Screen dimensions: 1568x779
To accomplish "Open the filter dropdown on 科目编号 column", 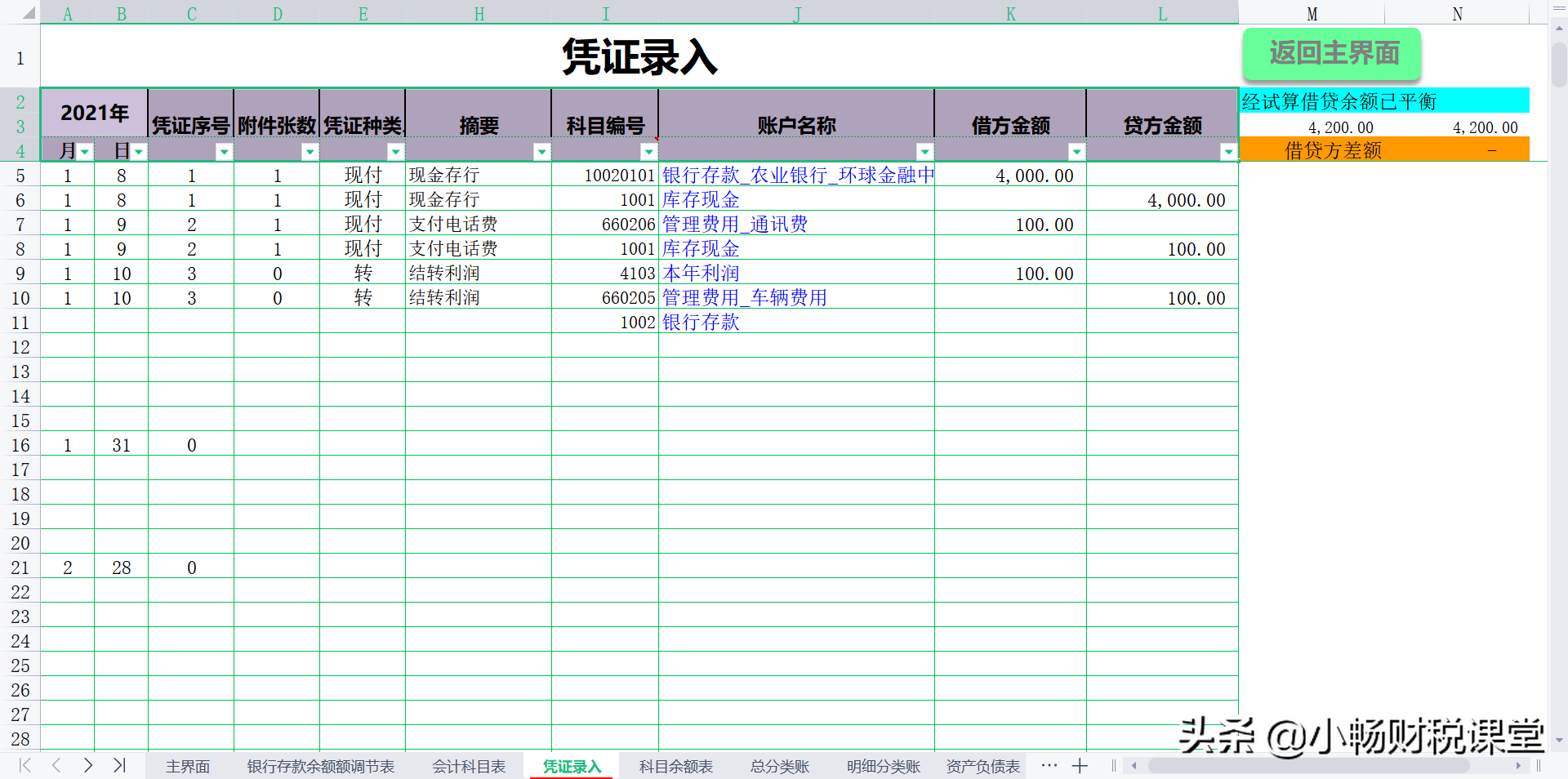I will tap(648, 151).
